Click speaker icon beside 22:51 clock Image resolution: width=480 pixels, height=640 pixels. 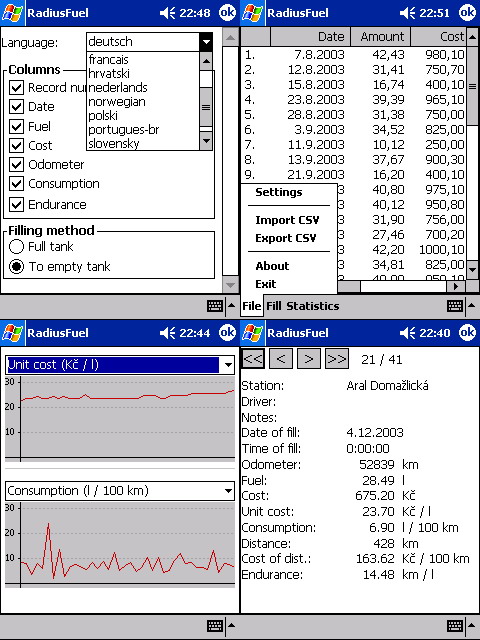408,13
